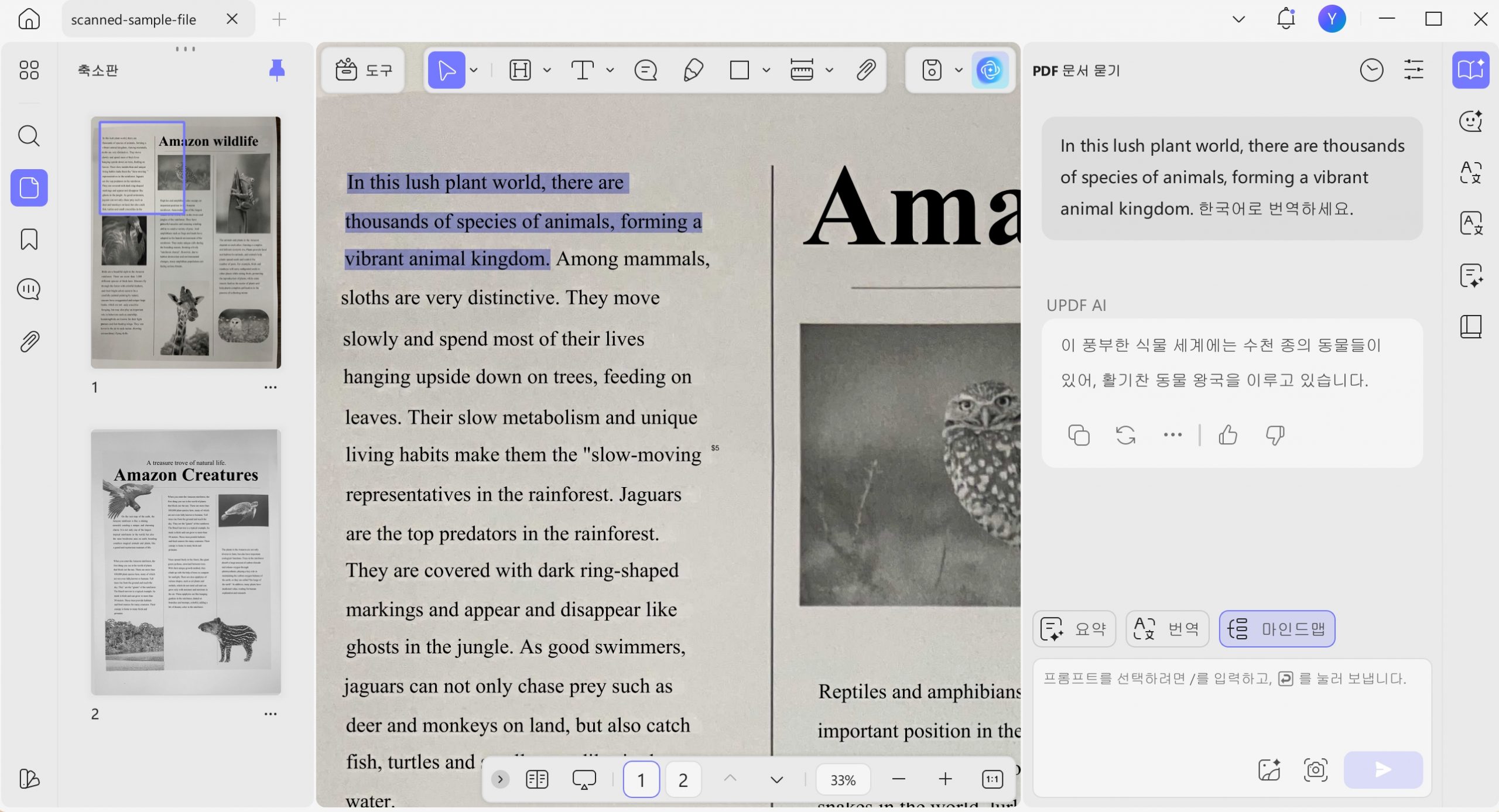This screenshot has width=1499, height=812.
Task: Copy the AI translation response
Action: (1079, 435)
